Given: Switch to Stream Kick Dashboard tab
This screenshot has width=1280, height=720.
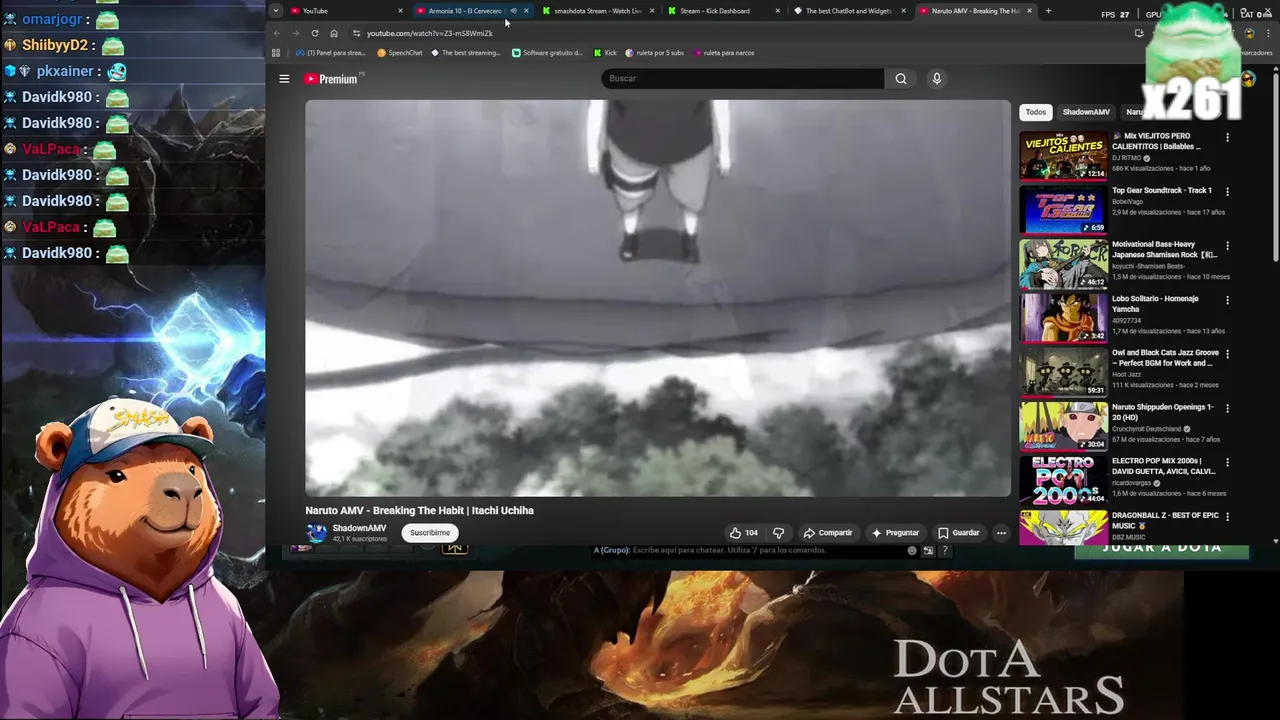Looking at the screenshot, I should point(724,11).
